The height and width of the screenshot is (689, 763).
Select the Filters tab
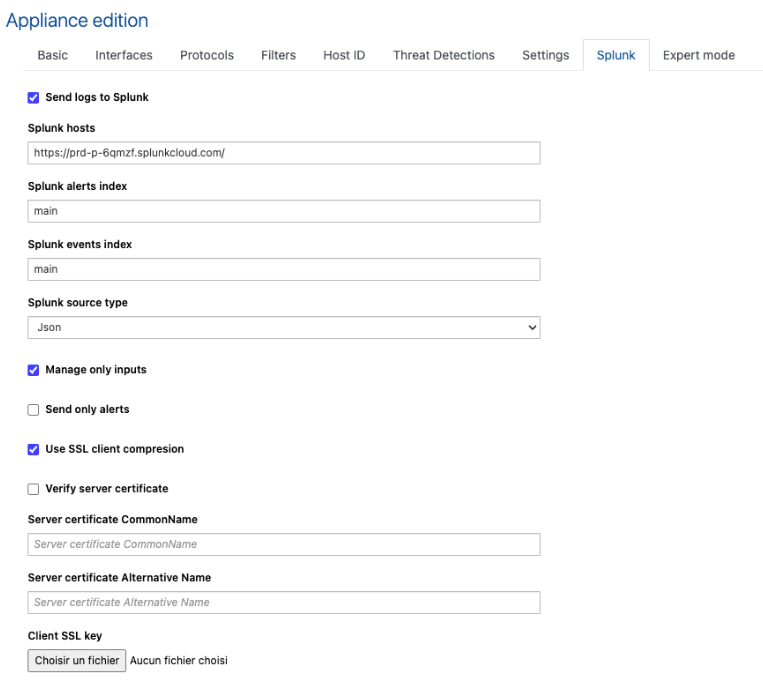(x=278, y=55)
